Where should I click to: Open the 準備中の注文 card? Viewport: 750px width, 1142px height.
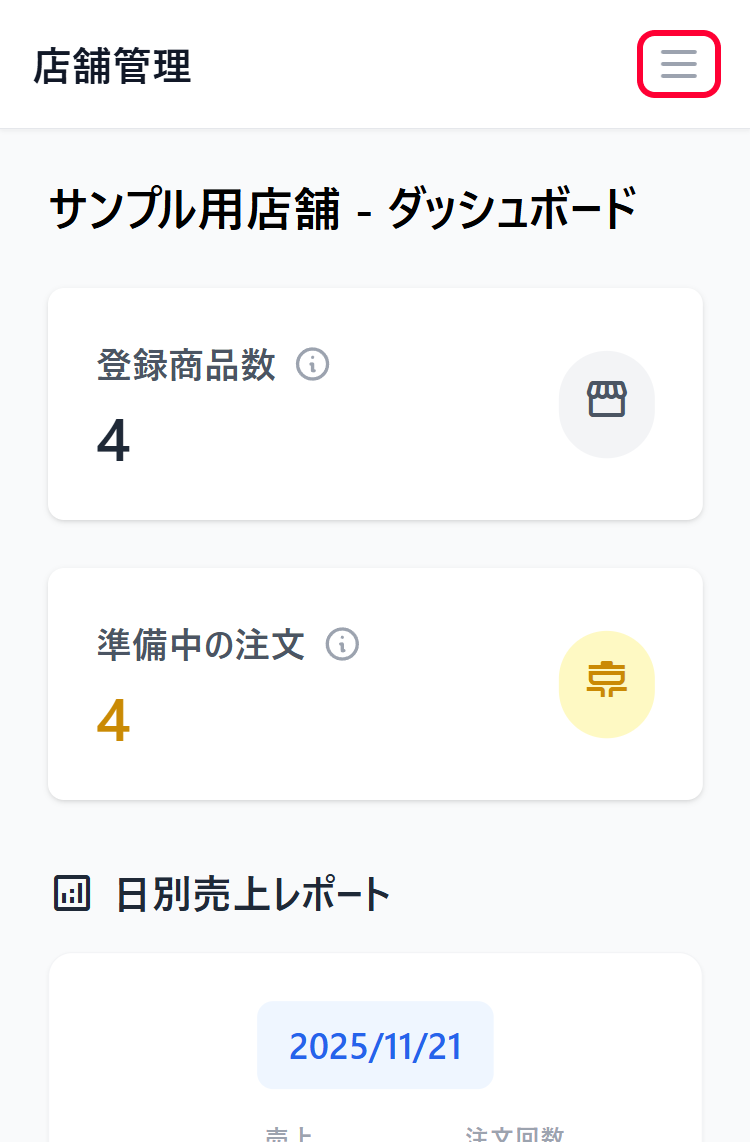coord(375,684)
